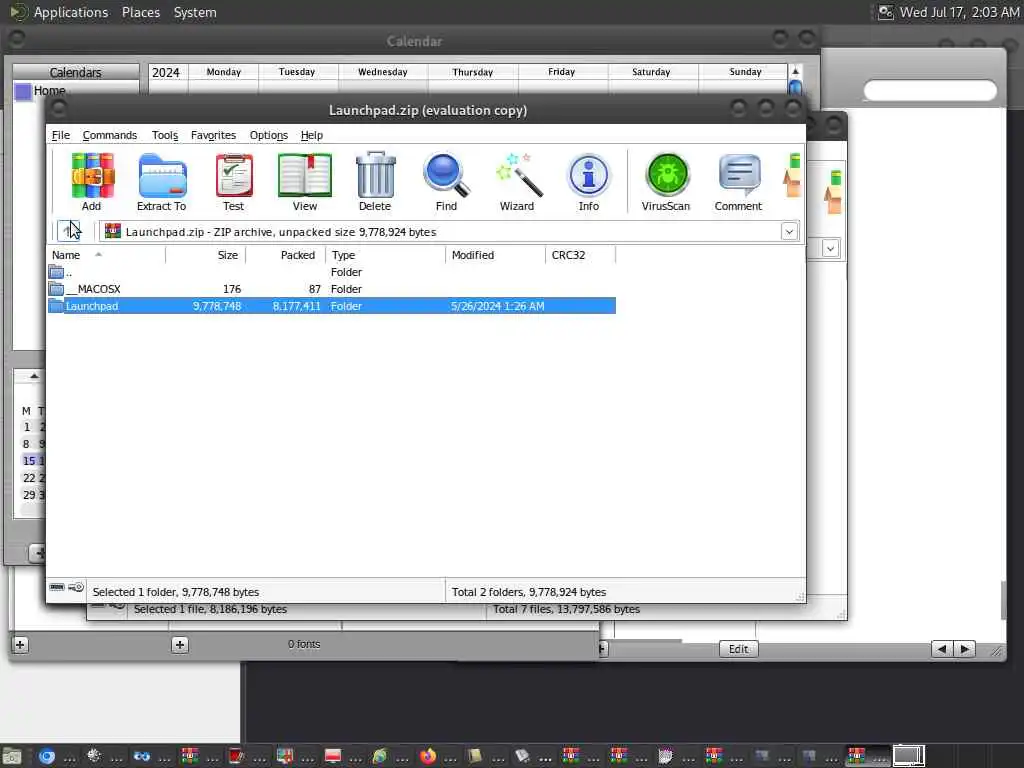Click the Delete trash can icon
The image size is (1024, 768).
[x=375, y=181]
